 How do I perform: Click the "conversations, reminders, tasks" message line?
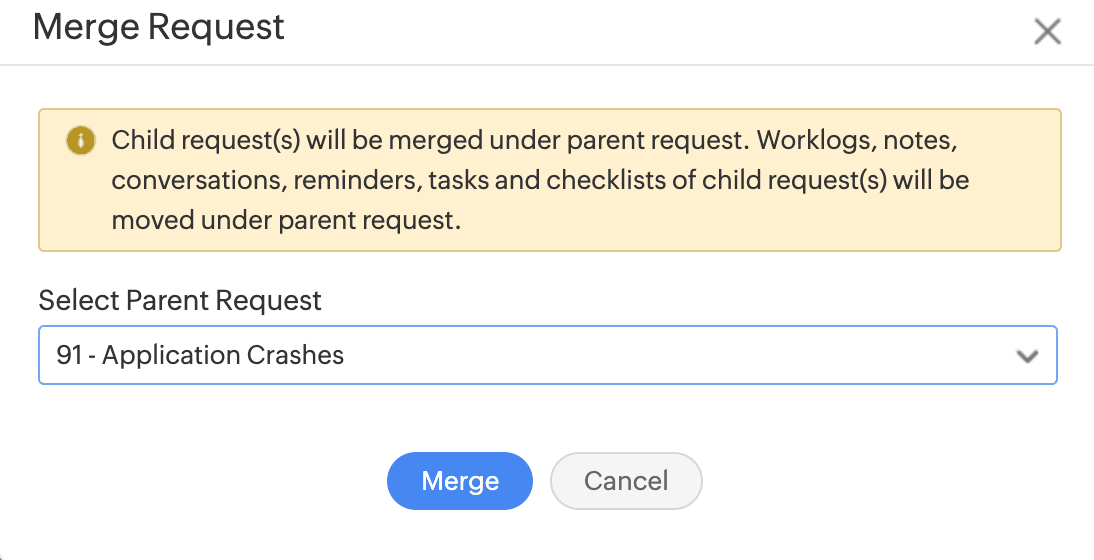(x=540, y=181)
